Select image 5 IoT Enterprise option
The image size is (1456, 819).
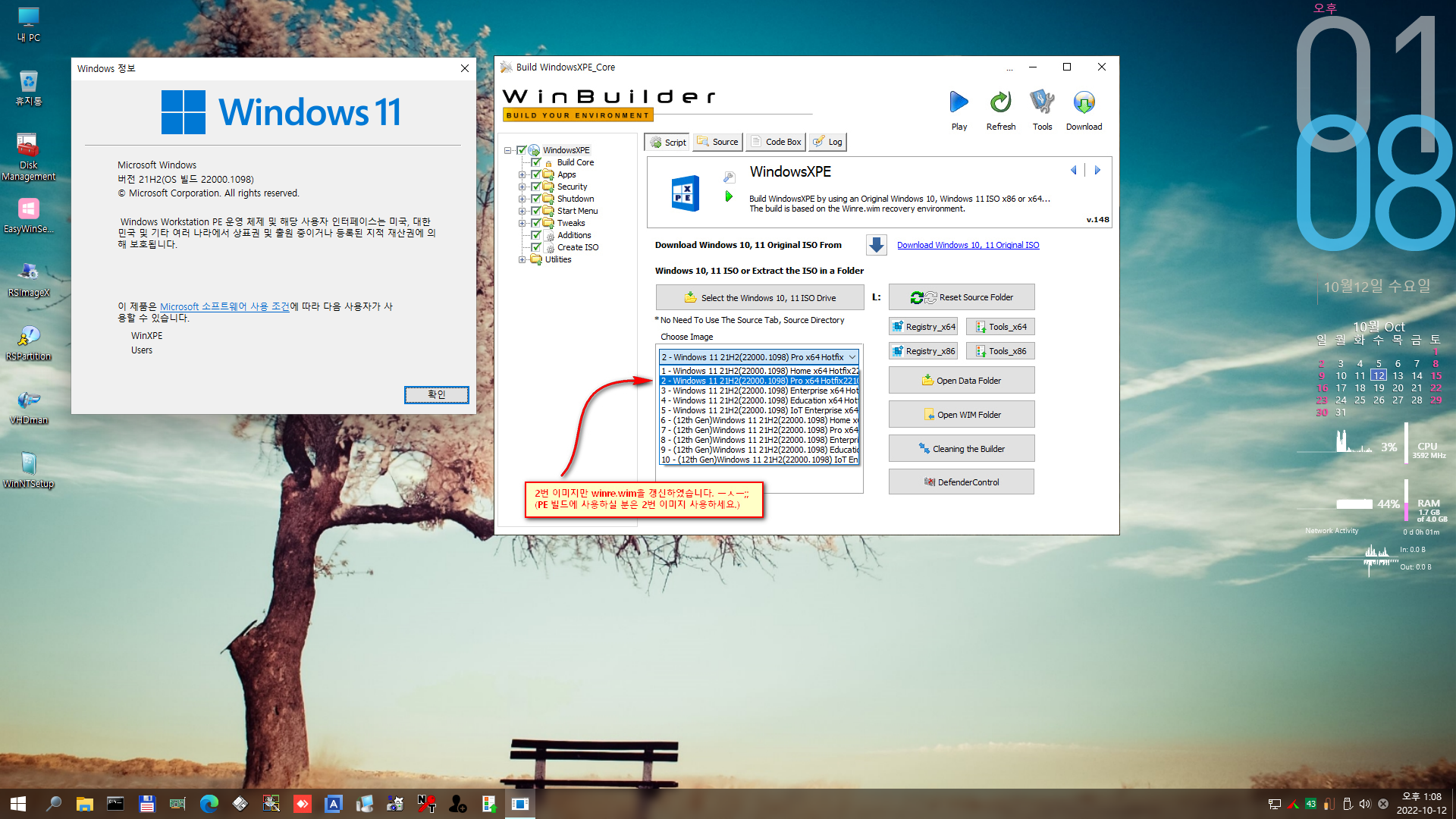pyautogui.click(x=760, y=410)
